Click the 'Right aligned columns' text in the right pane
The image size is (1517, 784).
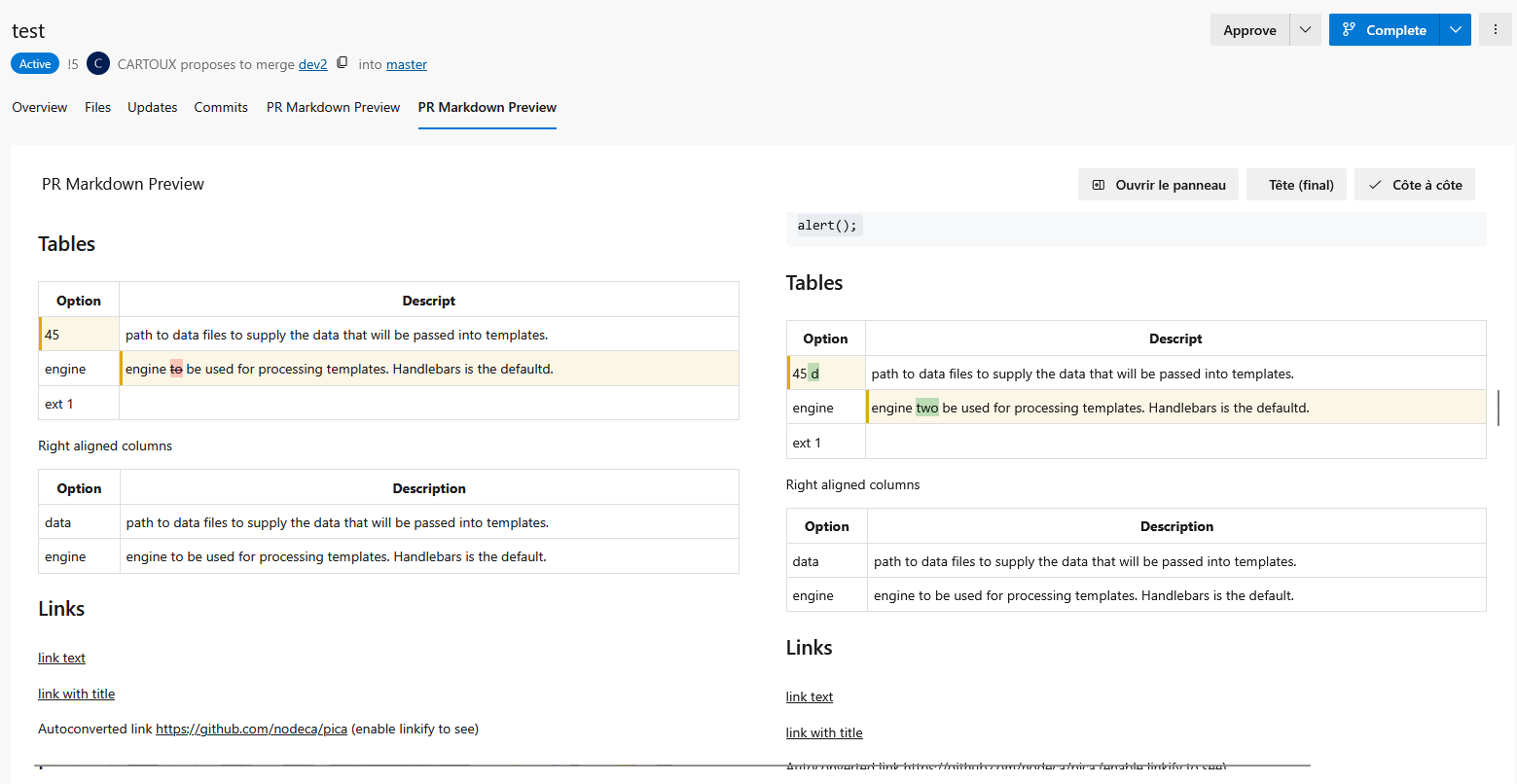(852, 484)
